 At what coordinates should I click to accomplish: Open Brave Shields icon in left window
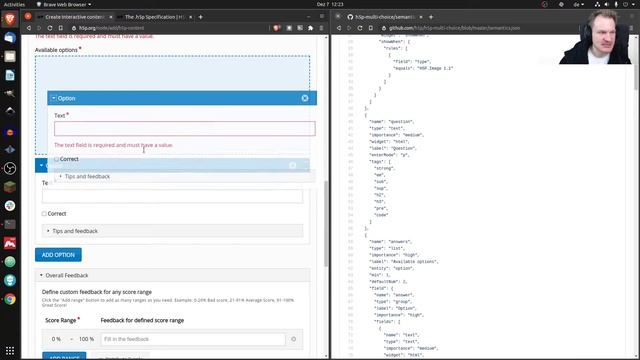pyautogui.click(x=277, y=28)
